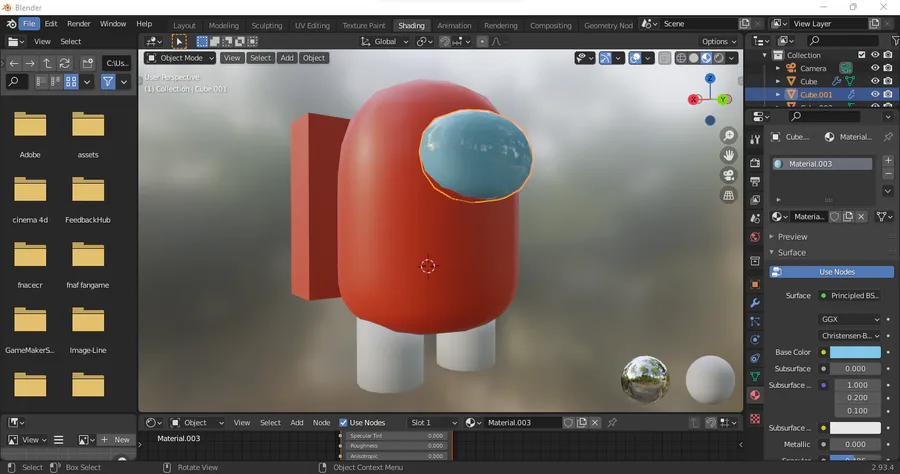
Task: Open the Render menu
Action: pos(78,23)
